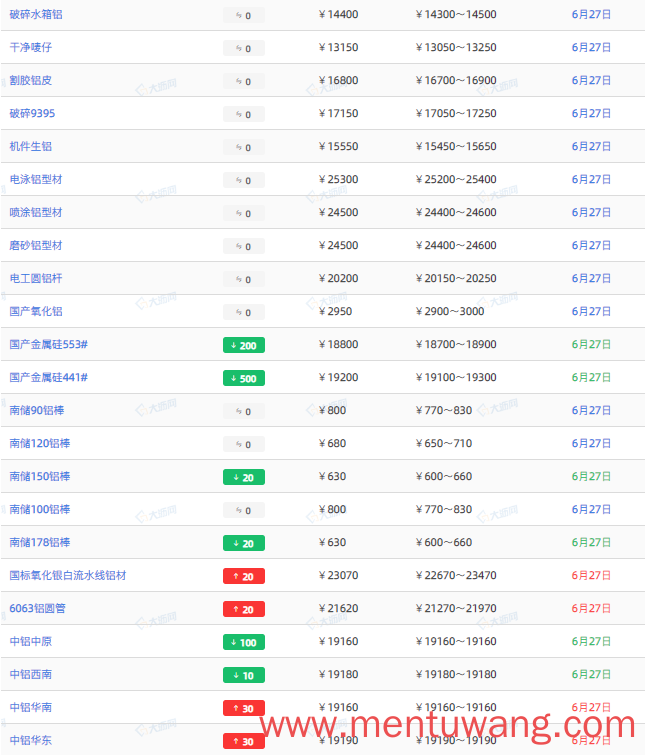The image size is (645, 755).
Task: Select the ¥680 price for 南储120铝棒
Action: click(x=333, y=443)
